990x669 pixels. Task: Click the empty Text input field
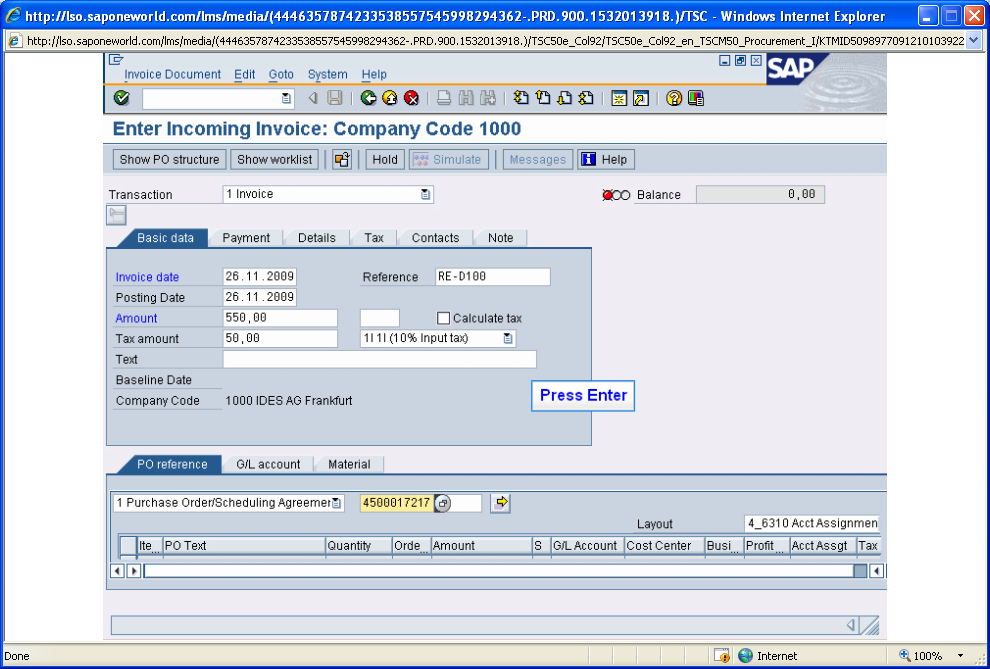[x=379, y=359]
